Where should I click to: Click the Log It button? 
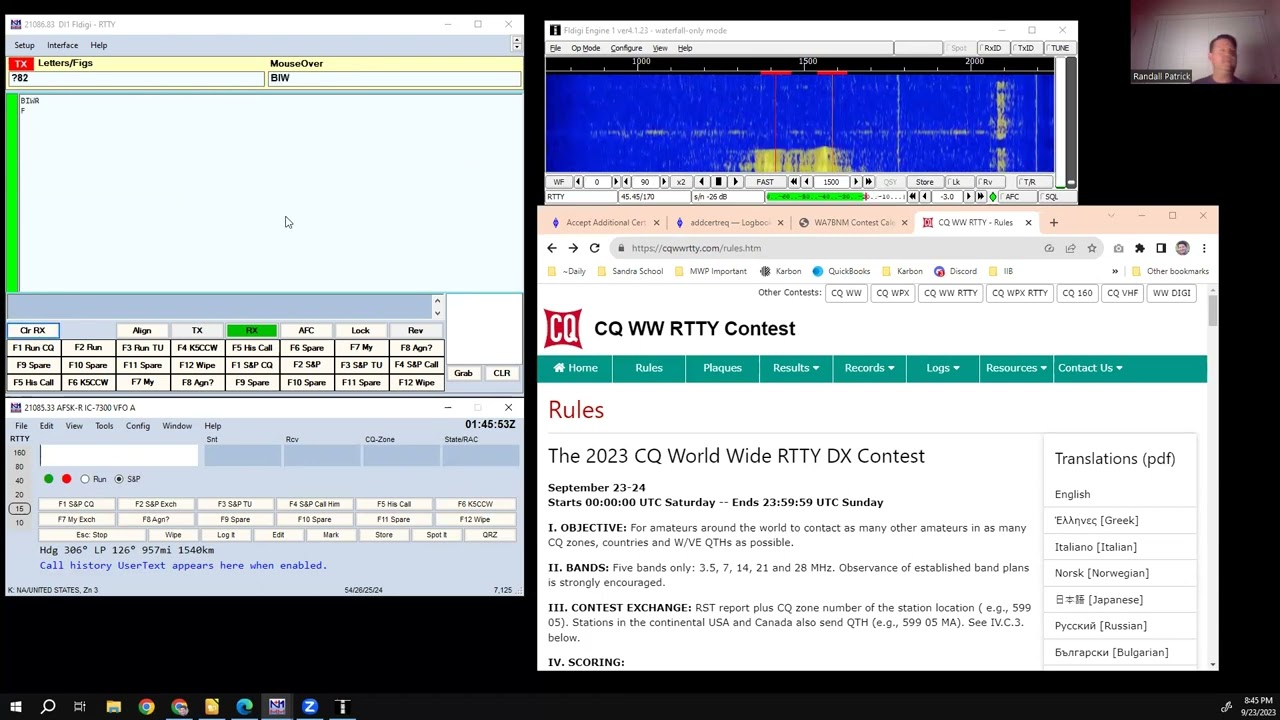pos(226,535)
